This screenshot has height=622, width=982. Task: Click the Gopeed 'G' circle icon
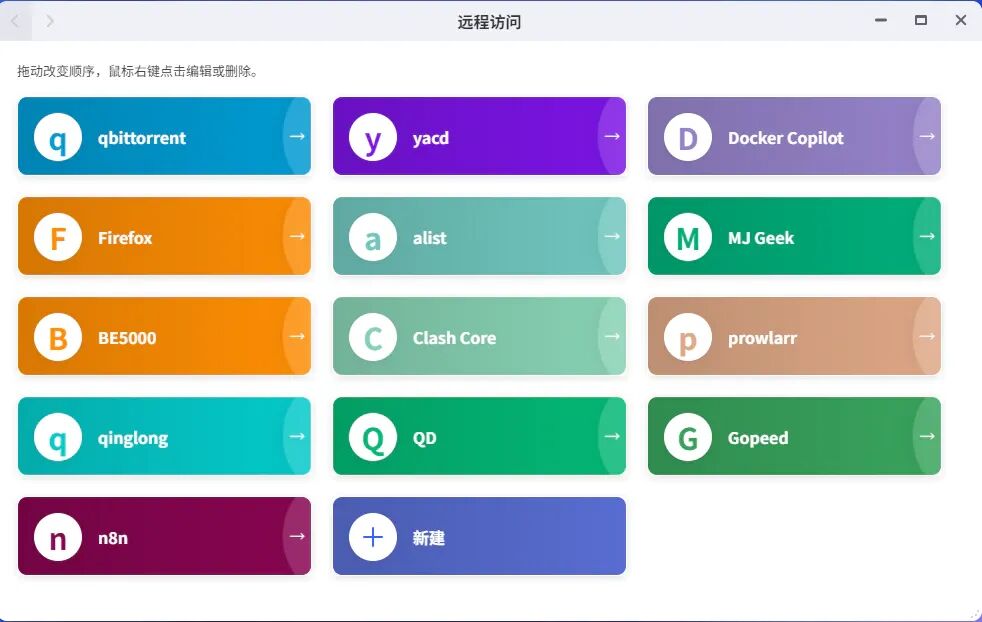[688, 437]
